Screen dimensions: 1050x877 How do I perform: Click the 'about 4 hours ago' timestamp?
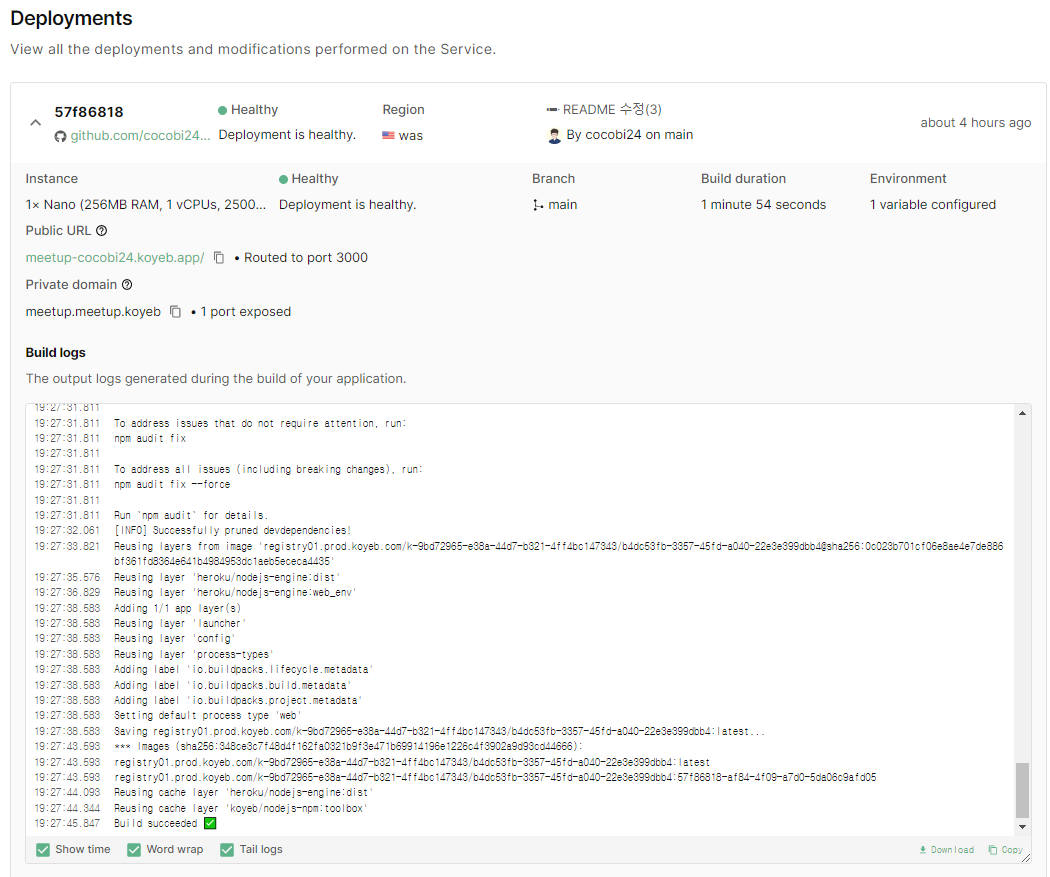click(x=976, y=123)
